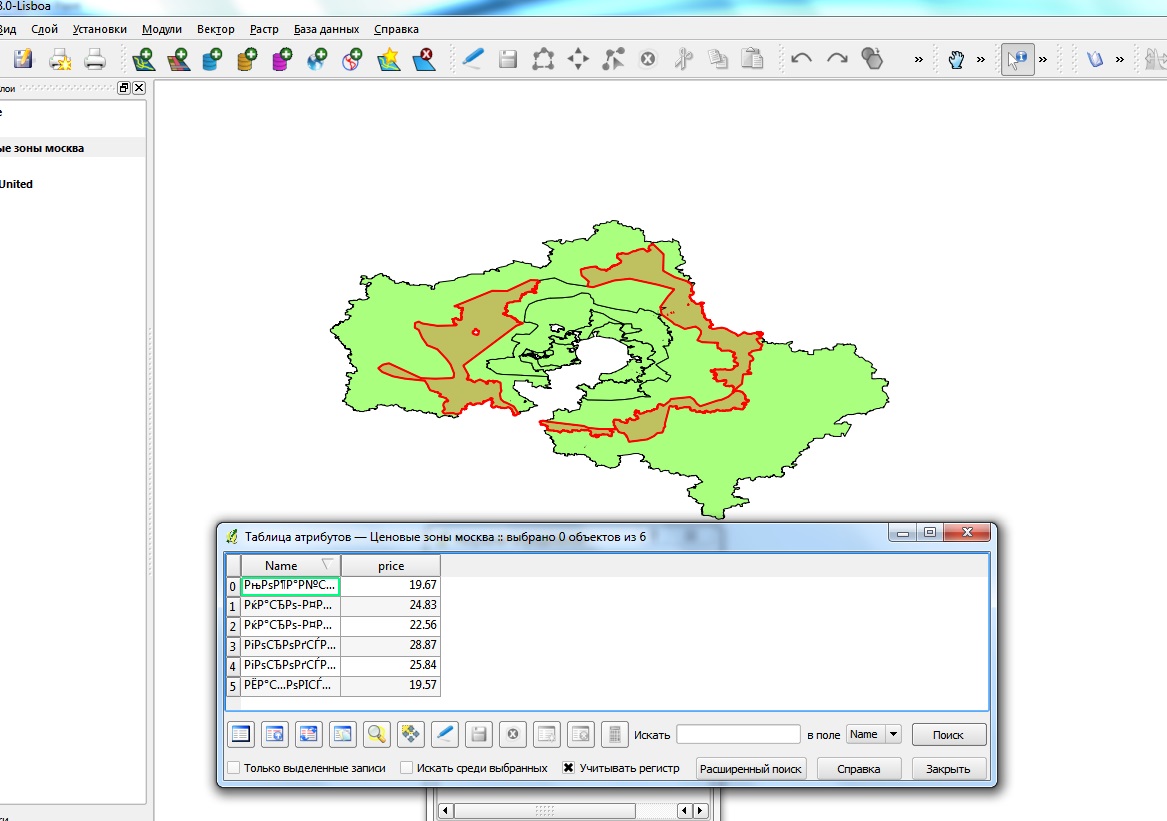Click the Искать search text field
This screenshot has height=821, width=1167.
tap(738, 735)
